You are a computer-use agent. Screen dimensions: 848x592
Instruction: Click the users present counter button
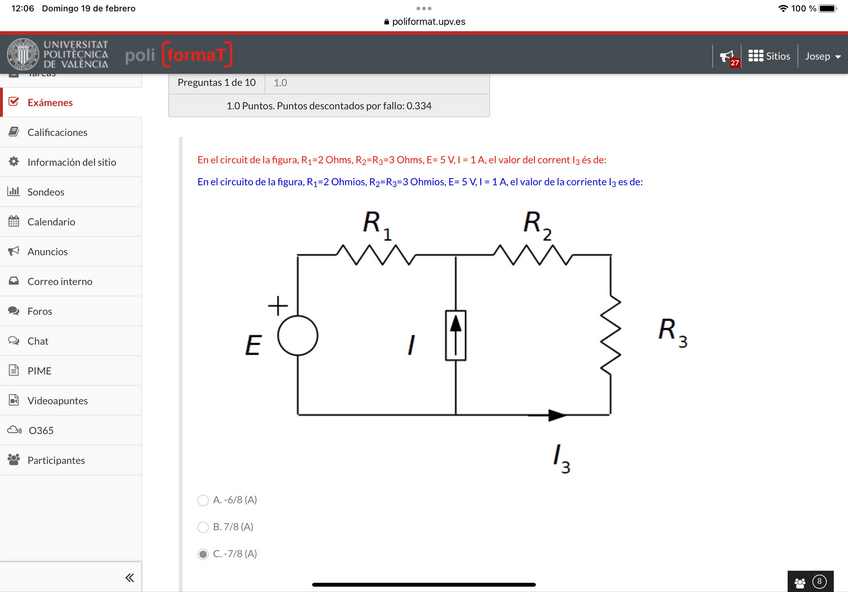(810, 582)
